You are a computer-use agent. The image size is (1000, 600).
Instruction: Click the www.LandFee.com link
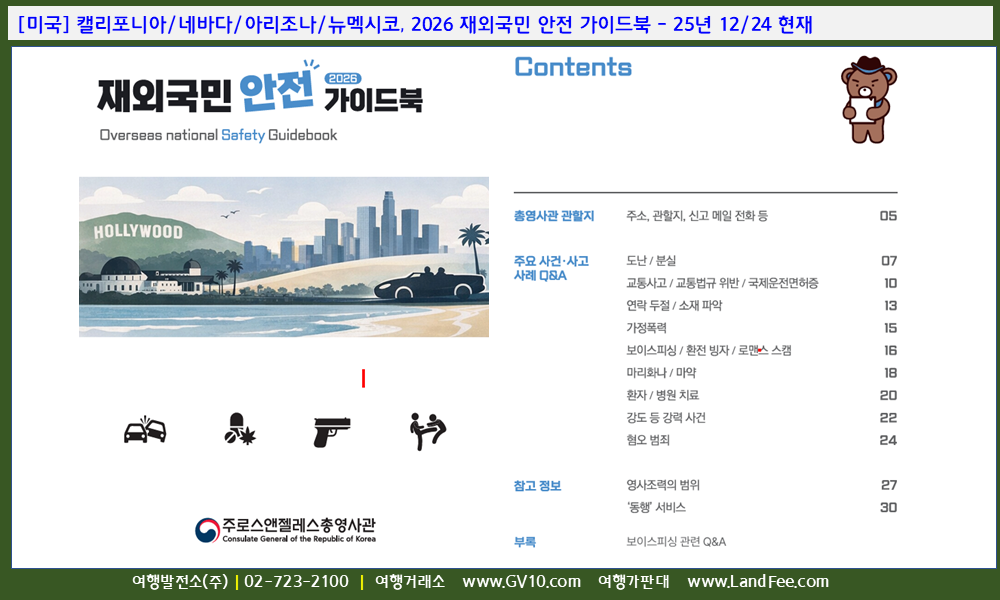click(x=758, y=582)
